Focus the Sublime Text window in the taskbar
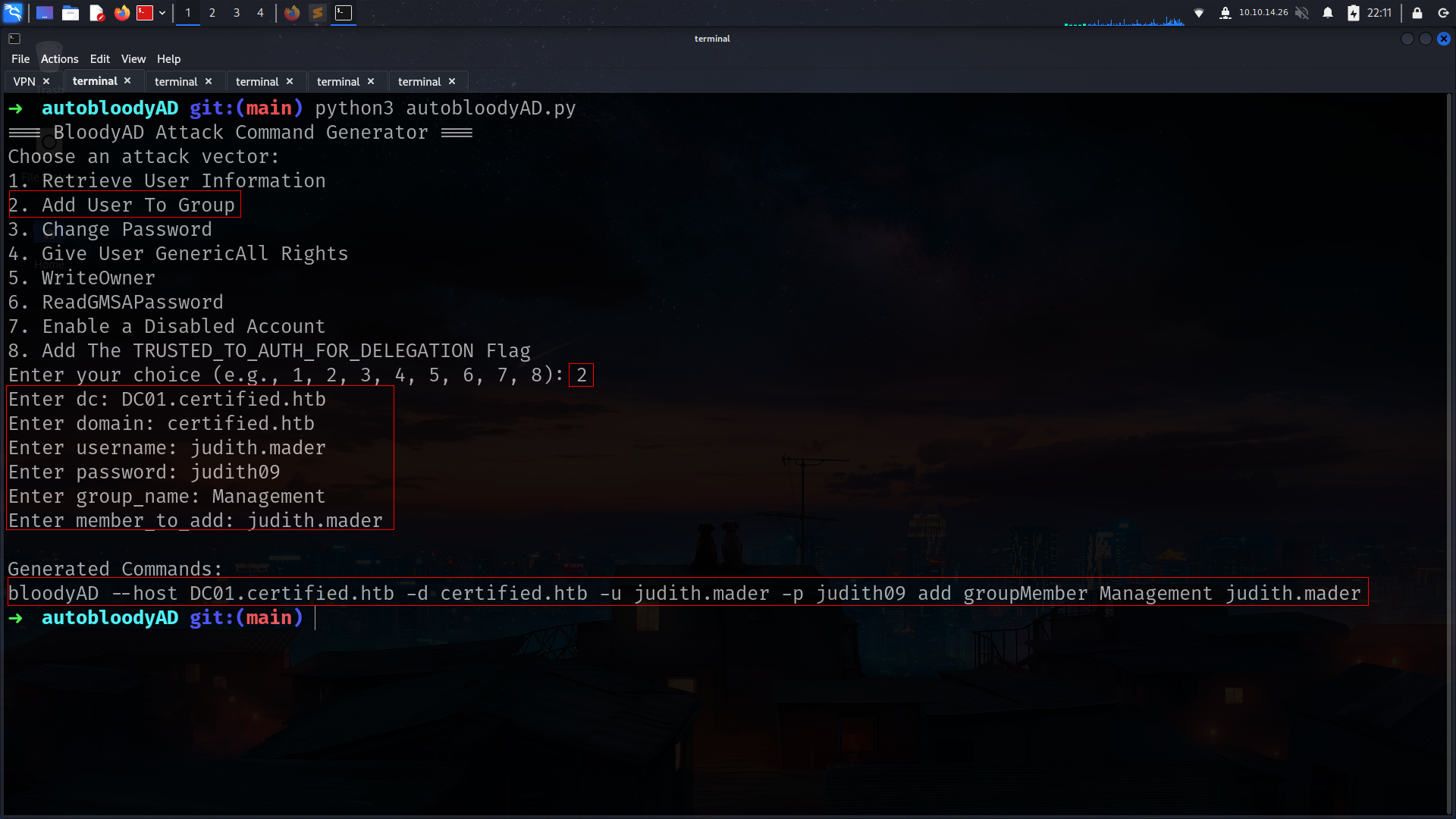The image size is (1456, 819). (318, 13)
